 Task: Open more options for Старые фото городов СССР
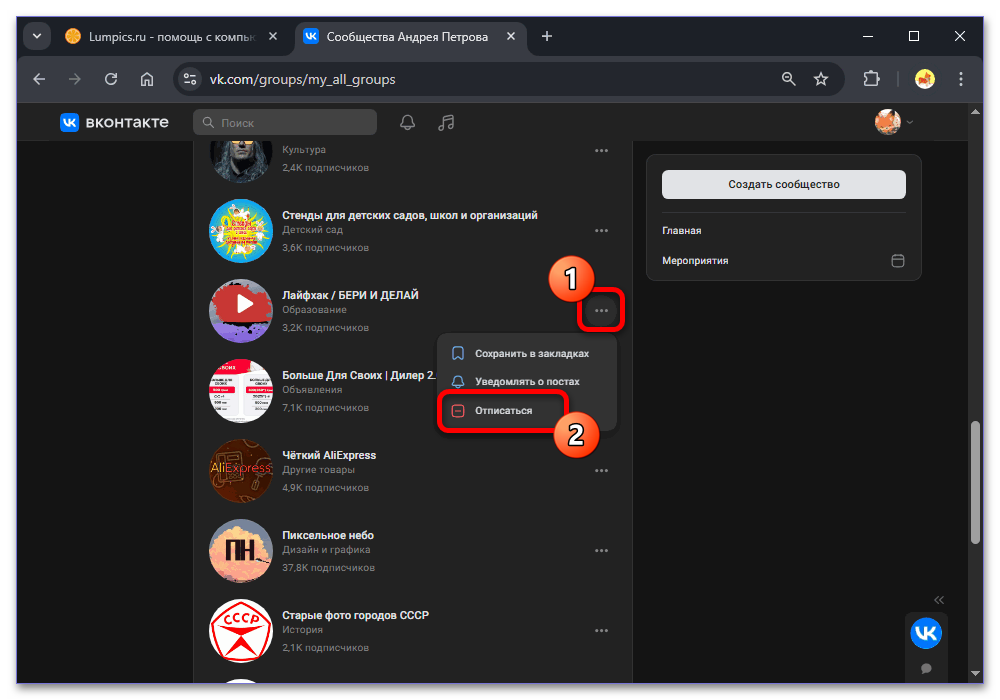coord(601,631)
